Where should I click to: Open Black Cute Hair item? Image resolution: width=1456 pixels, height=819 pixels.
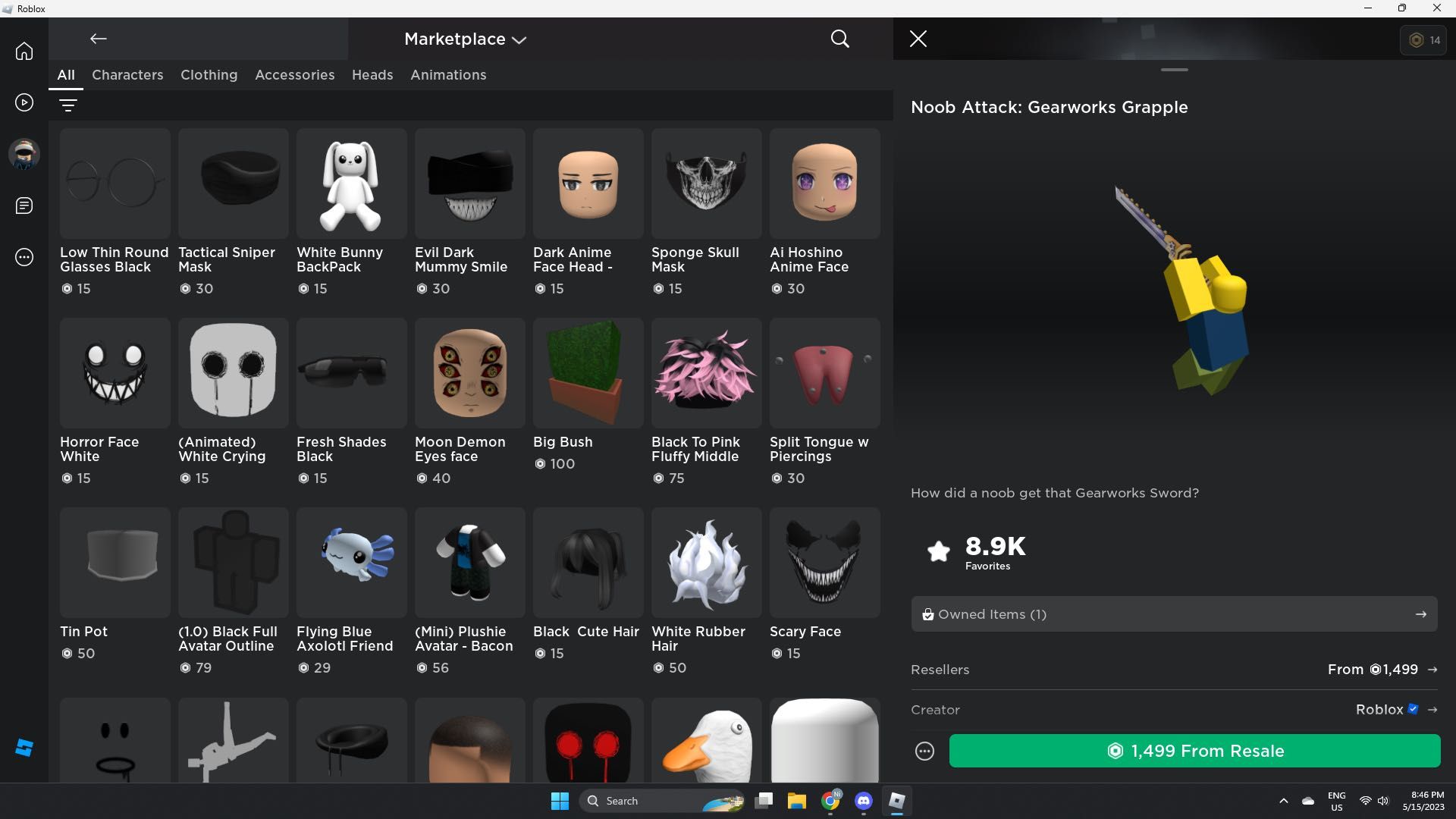point(588,585)
